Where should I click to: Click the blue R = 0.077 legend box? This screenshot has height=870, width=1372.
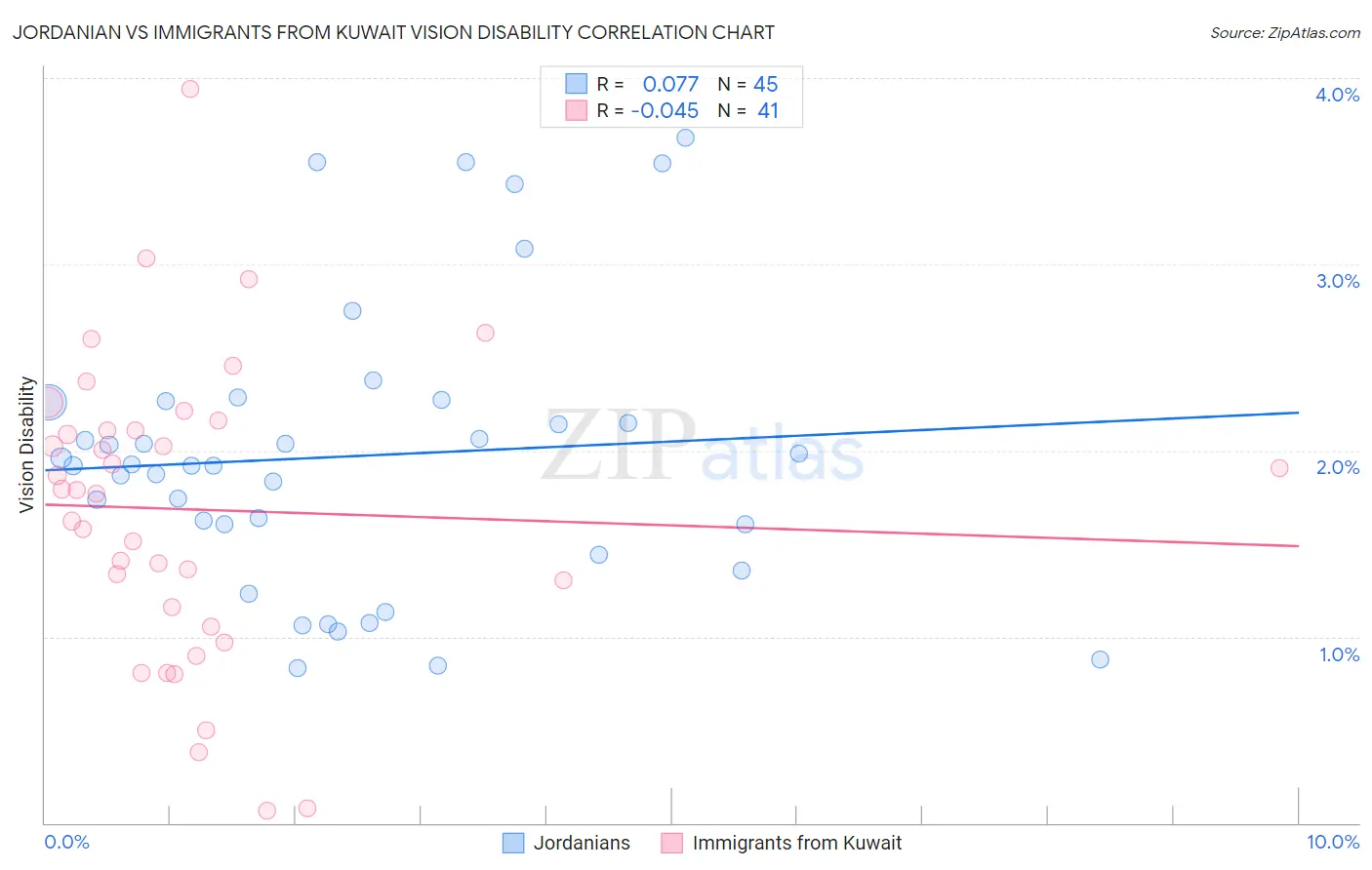(577, 84)
